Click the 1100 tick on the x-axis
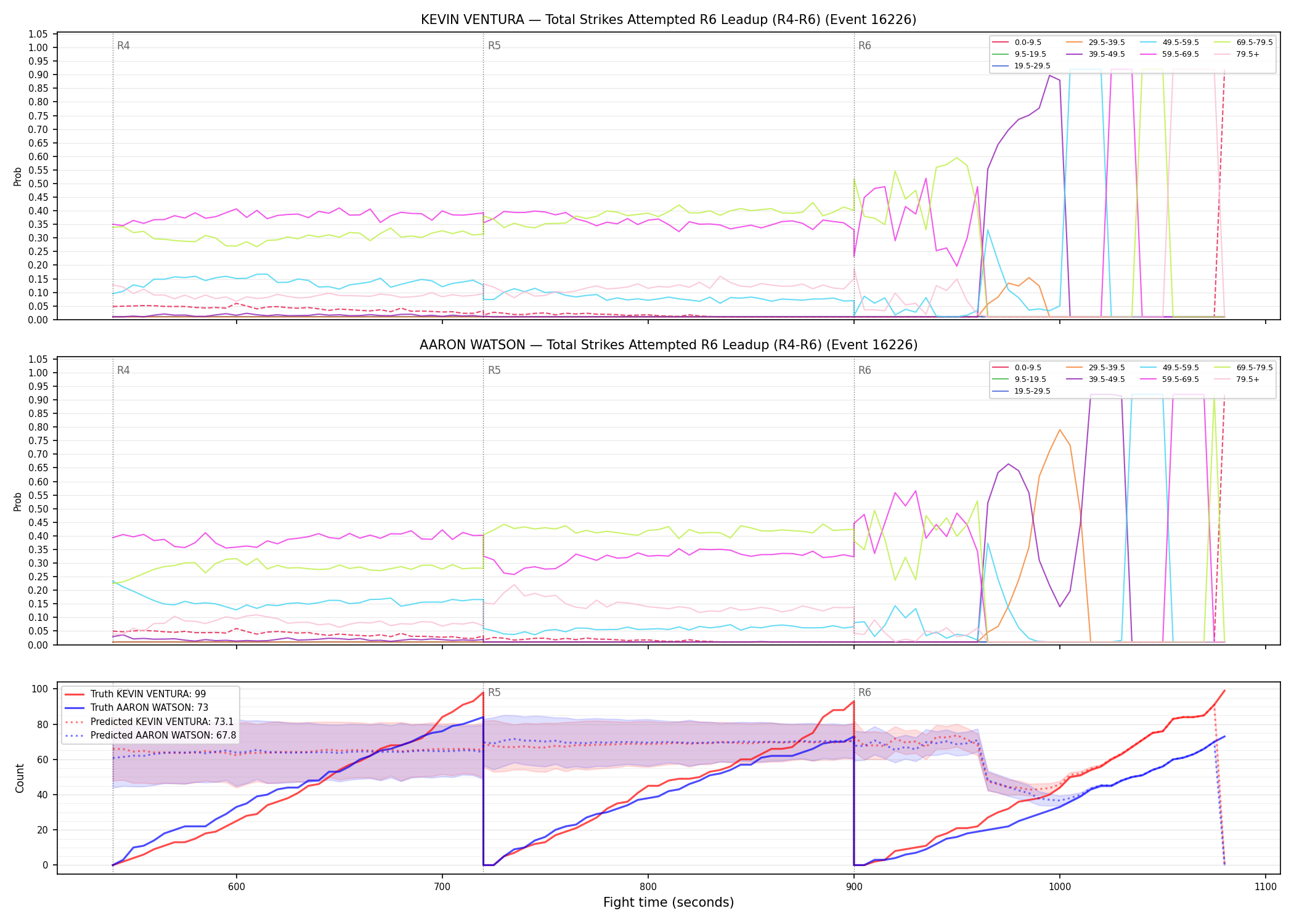The width and height of the screenshot is (1294, 924). [x=1265, y=886]
